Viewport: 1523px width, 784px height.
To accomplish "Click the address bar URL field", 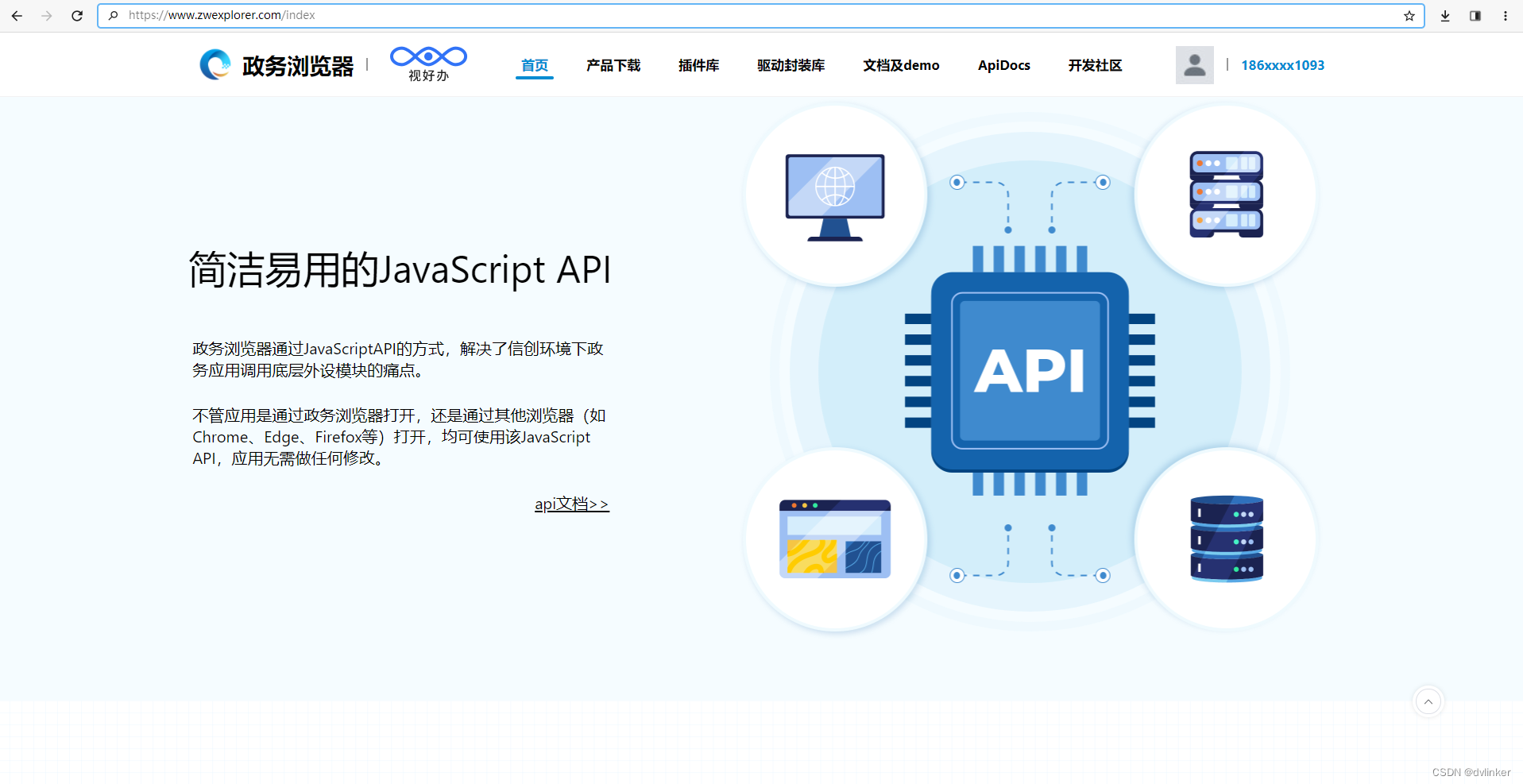I will pos(760,16).
